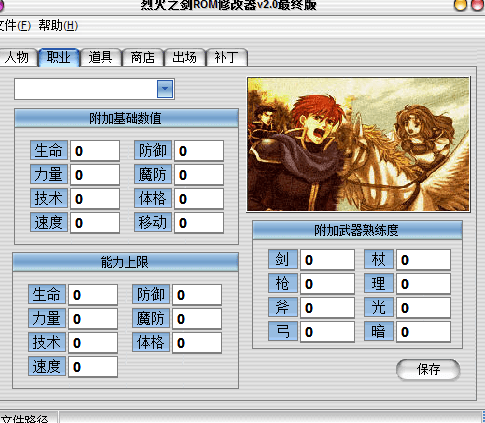The width and height of the screenshot is (485, 423).
Task: Click base stat 移动 input field
Action: pyautogui.click(x=199, y=223)
